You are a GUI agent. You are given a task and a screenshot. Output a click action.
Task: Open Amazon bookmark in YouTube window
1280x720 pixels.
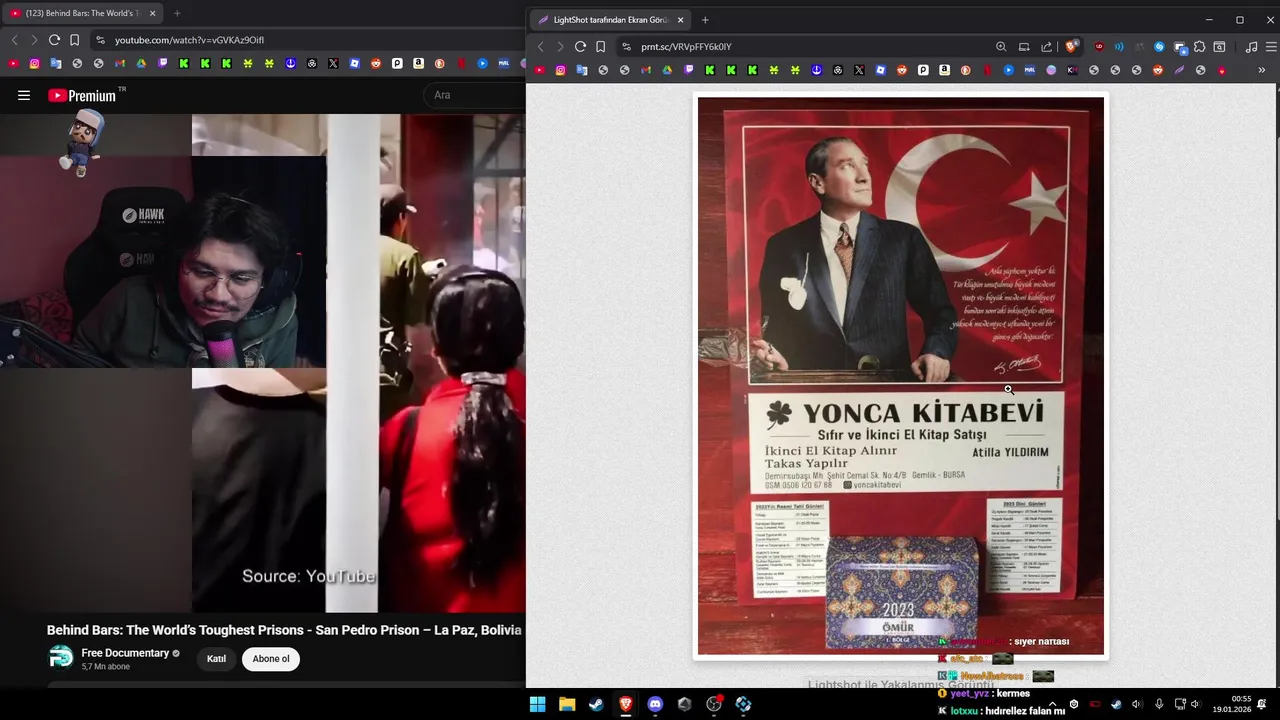[x=418, y=63]
